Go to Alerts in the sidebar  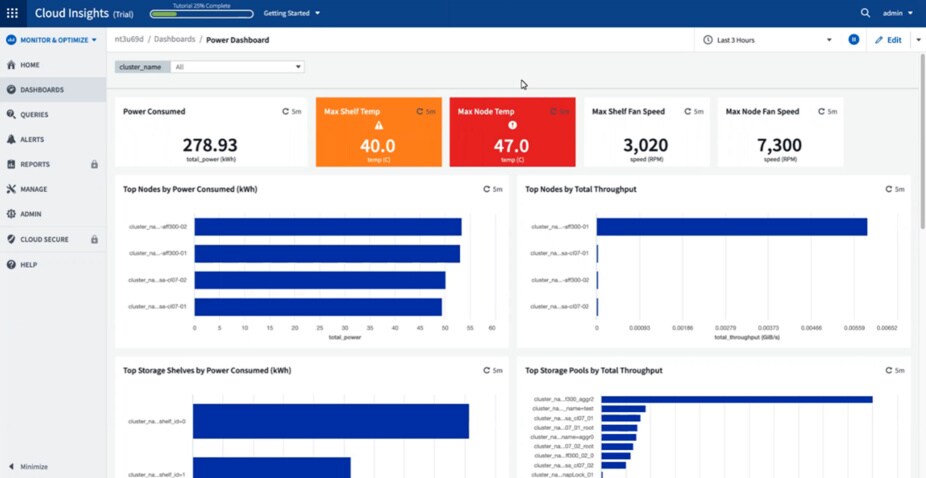click(x=31, y=140)
